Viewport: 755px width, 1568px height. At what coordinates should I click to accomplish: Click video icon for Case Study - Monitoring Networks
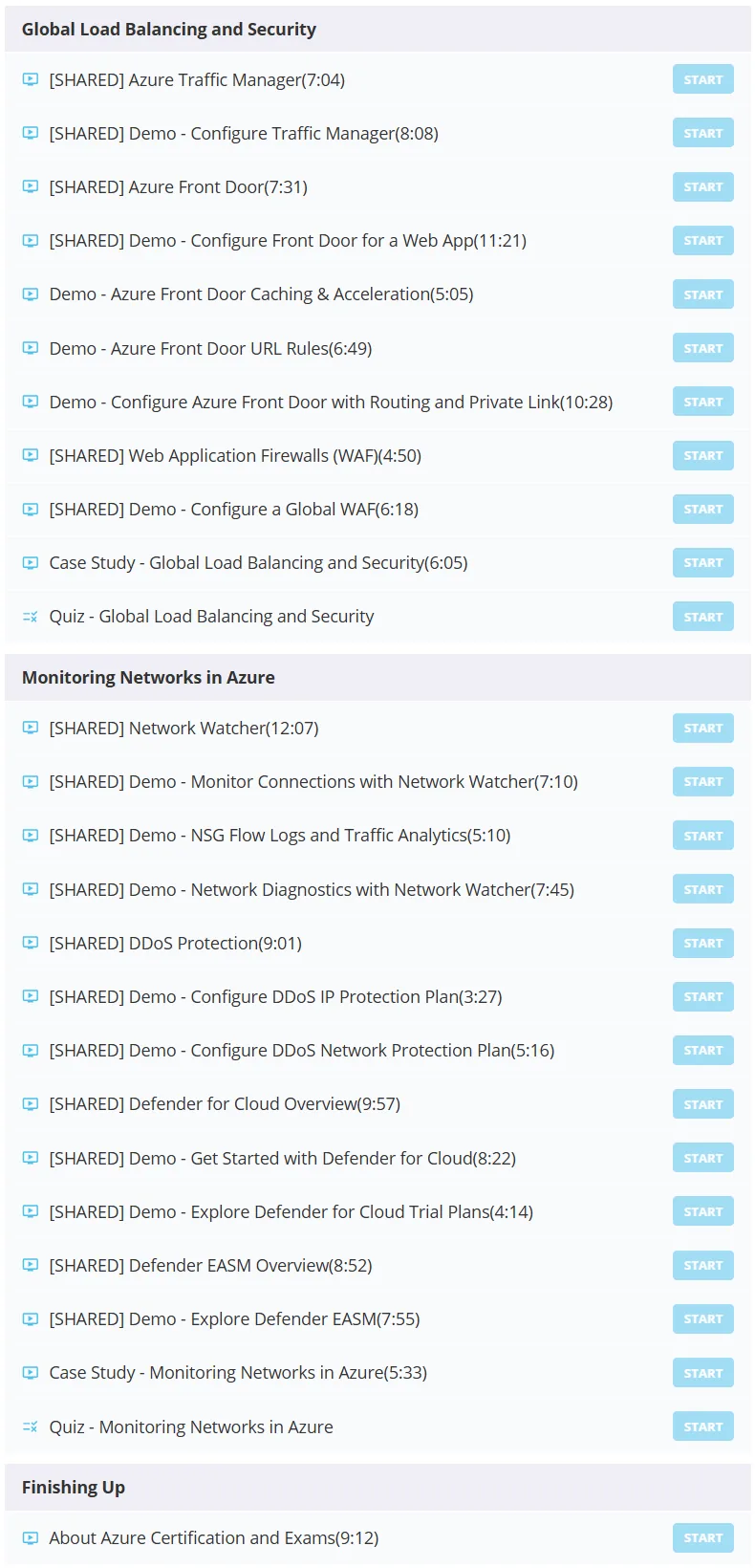point(31,1373)
